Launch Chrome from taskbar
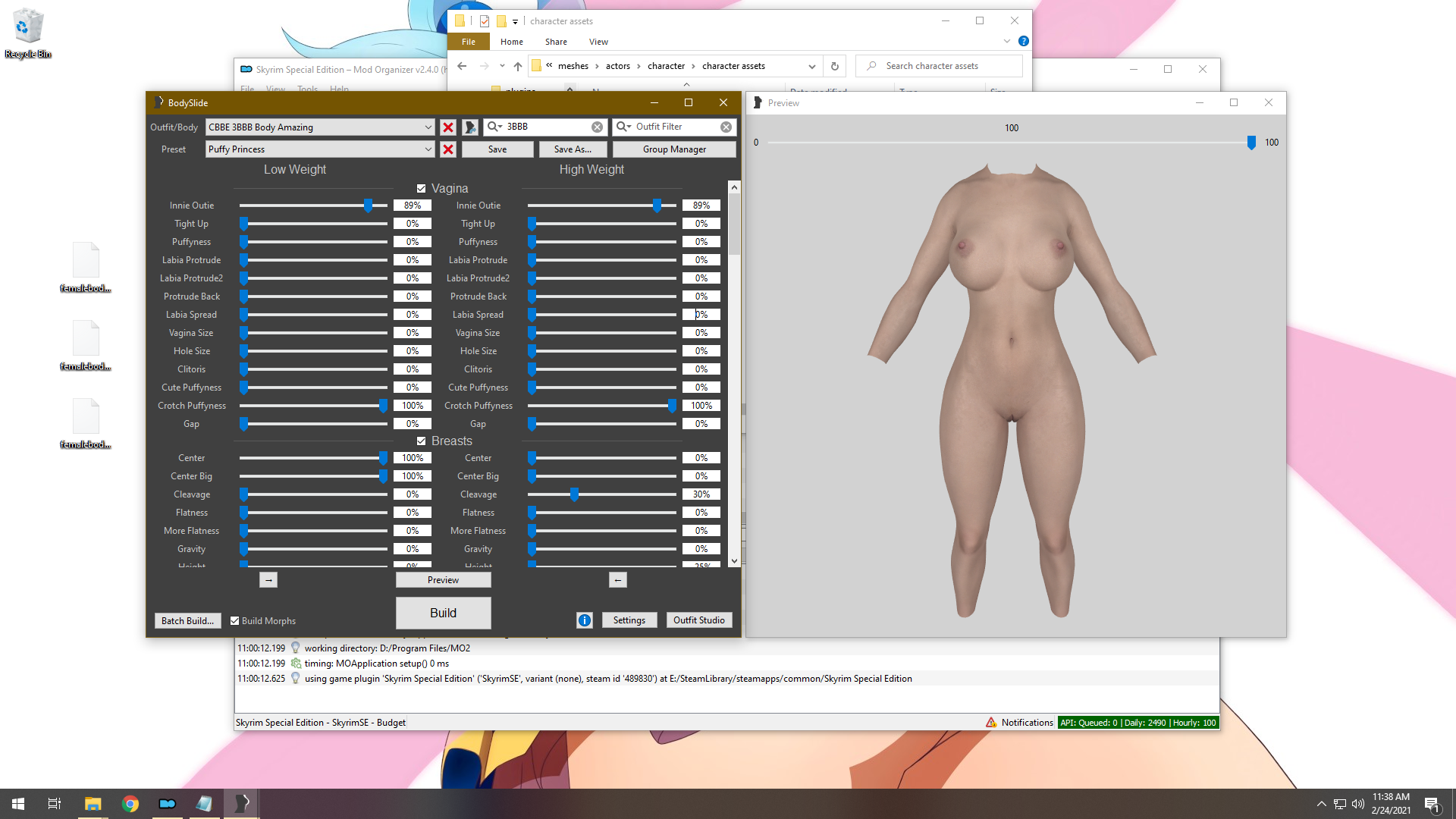Screen dimensions: 1456x819 click(x=130, y=804)
